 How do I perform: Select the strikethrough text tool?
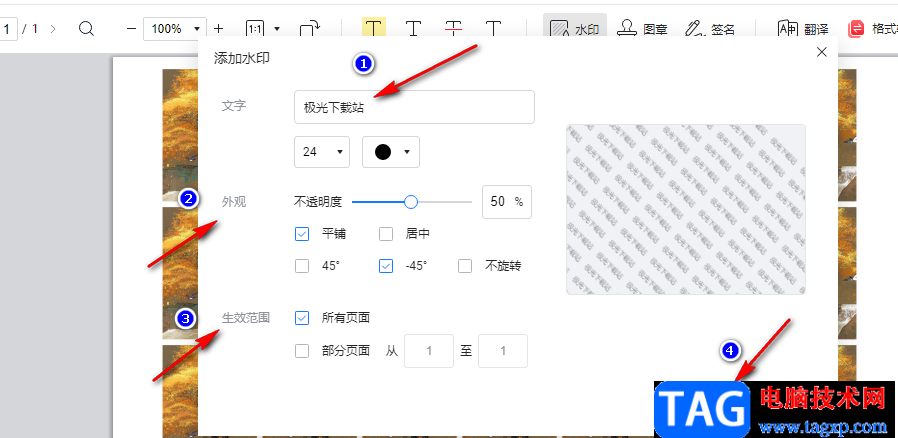(x=454, y=28)
